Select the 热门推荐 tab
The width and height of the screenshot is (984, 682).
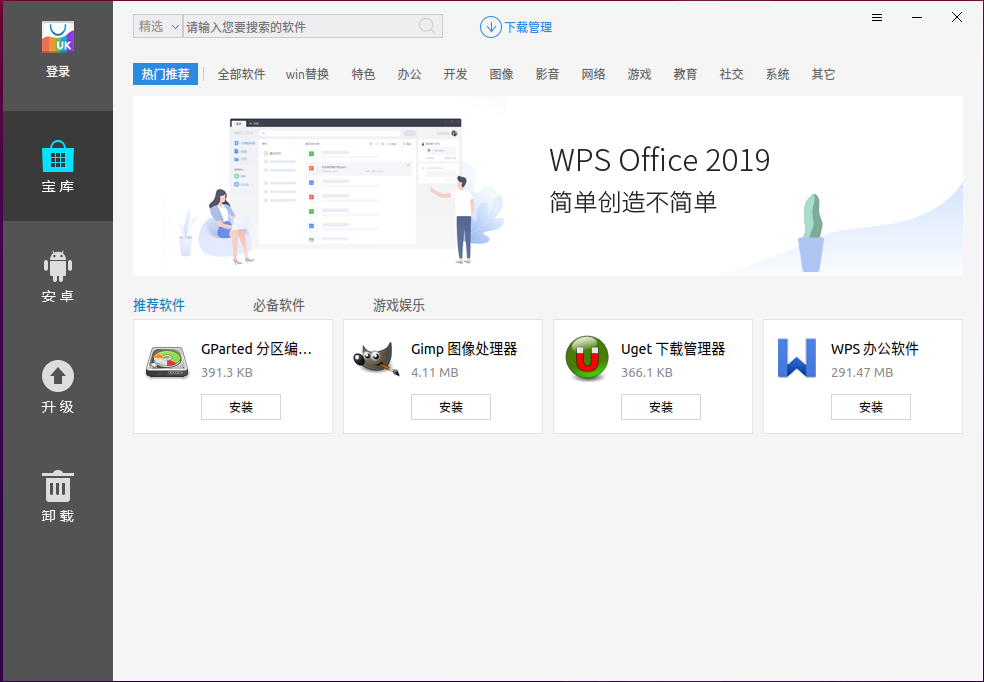(x=166, y=74)
